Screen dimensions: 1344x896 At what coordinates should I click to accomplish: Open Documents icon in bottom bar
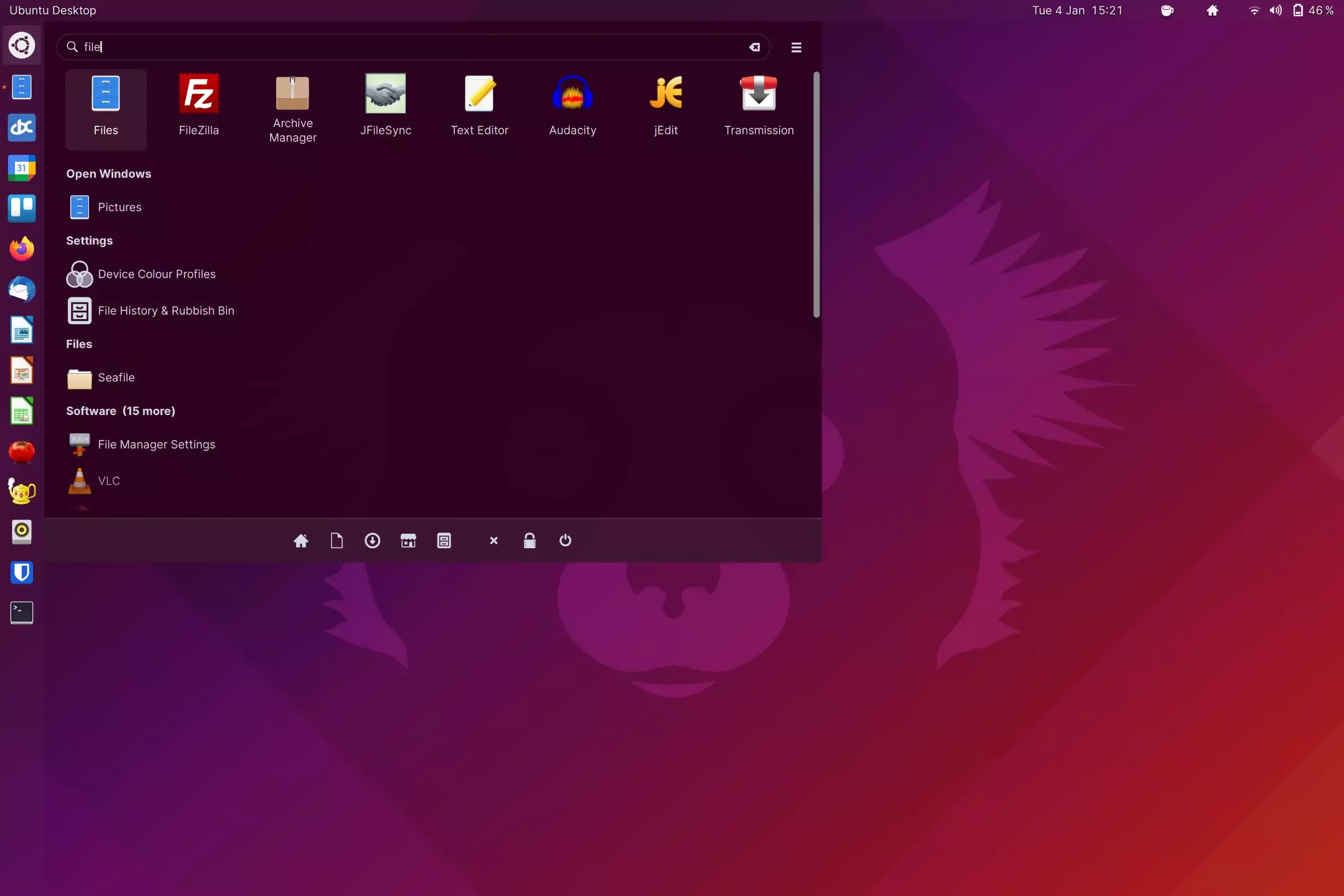pos(337,541)
